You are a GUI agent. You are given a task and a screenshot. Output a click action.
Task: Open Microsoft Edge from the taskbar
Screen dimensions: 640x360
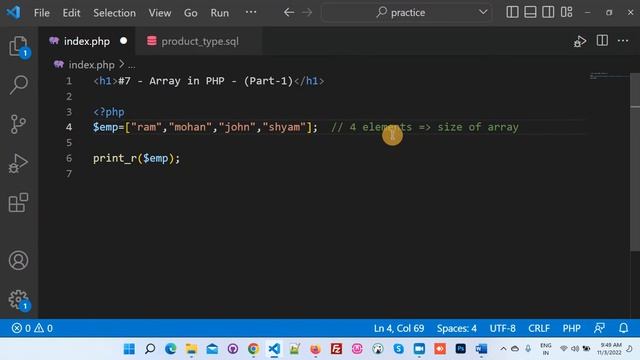(171, 349)
